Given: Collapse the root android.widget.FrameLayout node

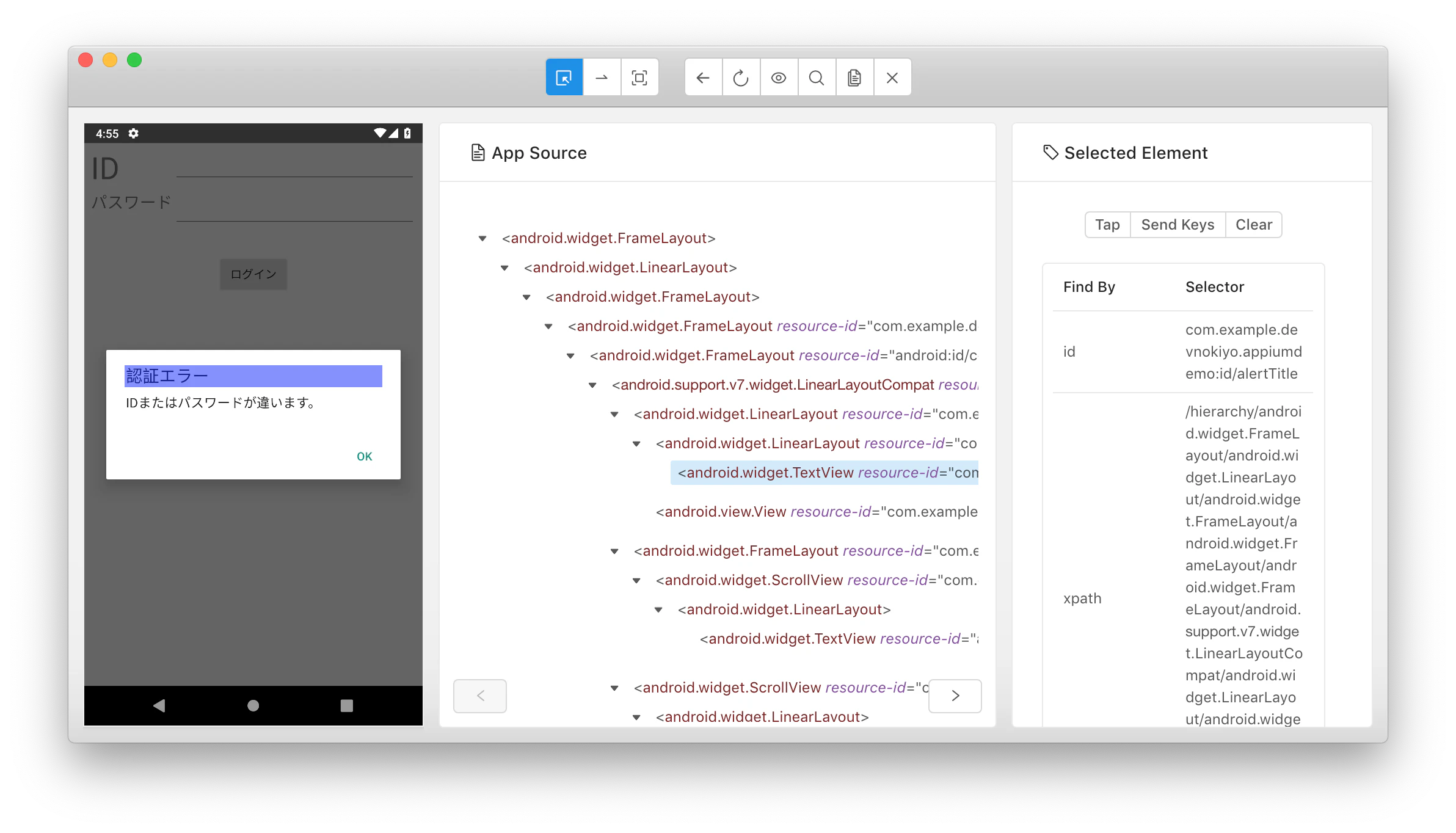Looking at the screenshot, I should (x=482, y=239).
